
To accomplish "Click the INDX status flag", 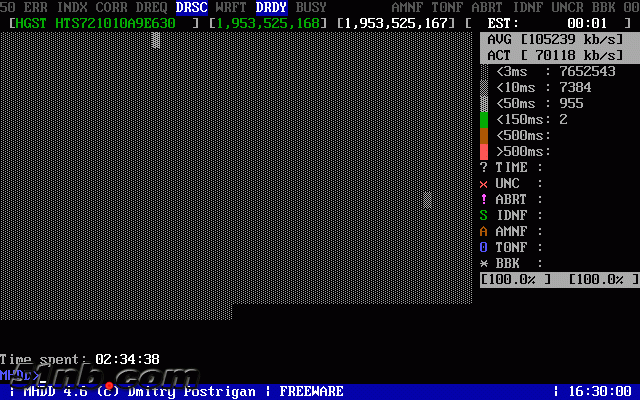I will [71, 7].
